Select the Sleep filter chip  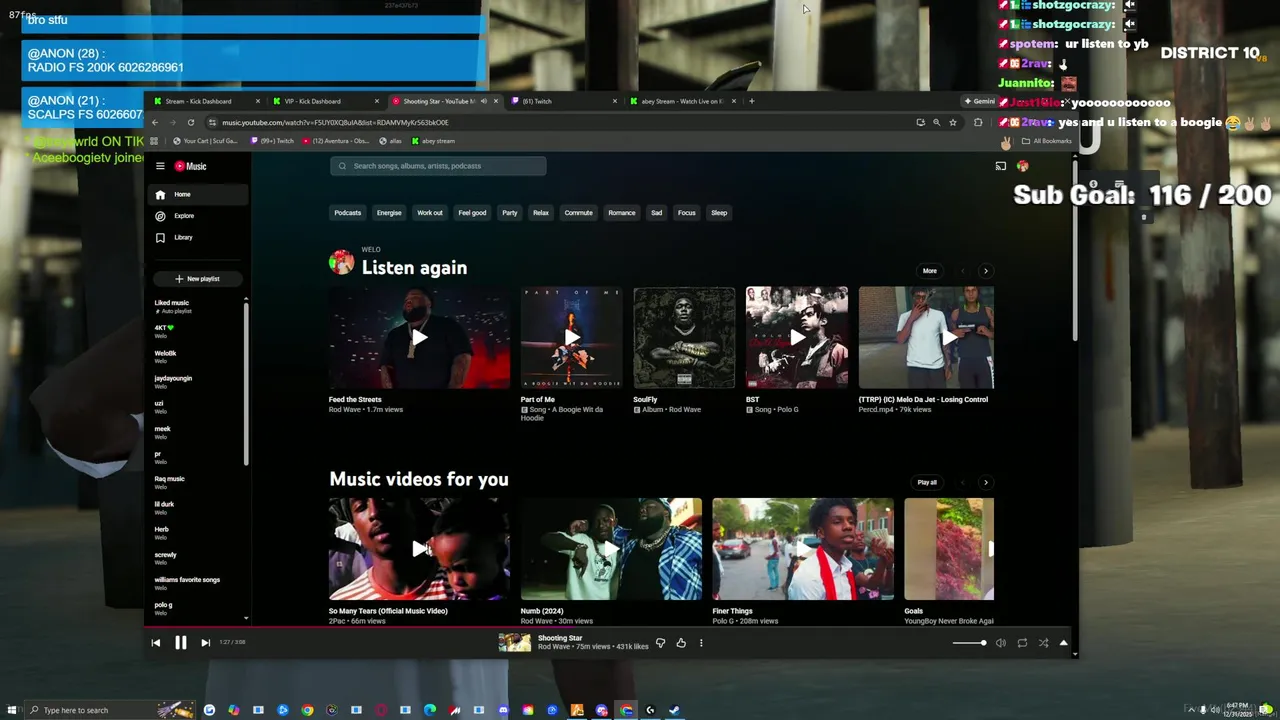(719, 213)
